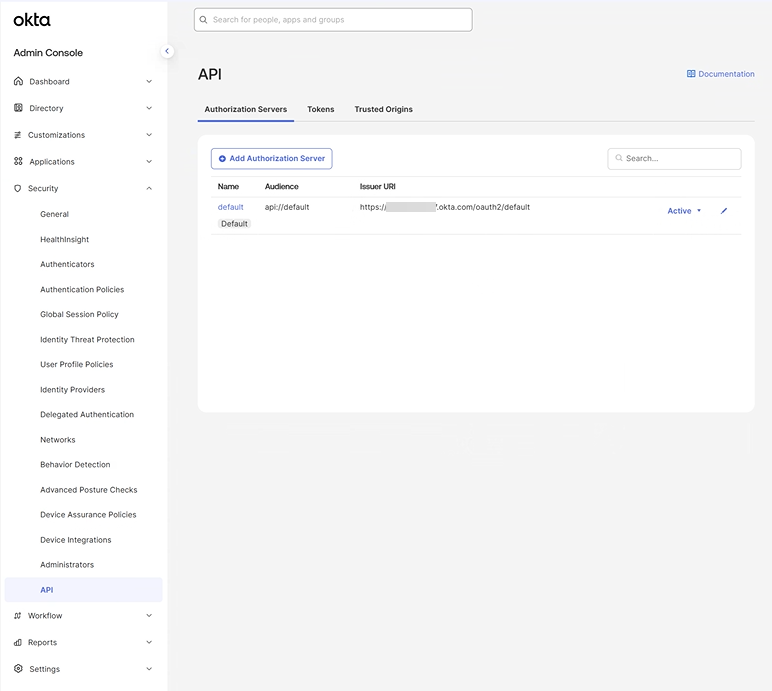Click the Settings gear icon

pos(18,669)
